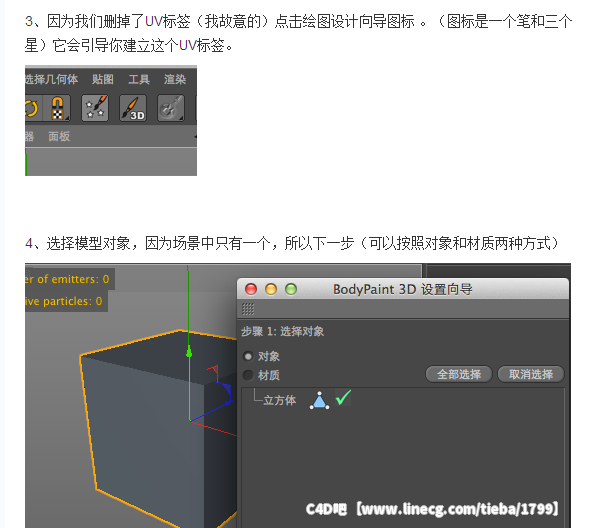This screenshot has width=592, height=528.
Task: Open the 贴图 menu
Action: [x=103, y=79]
